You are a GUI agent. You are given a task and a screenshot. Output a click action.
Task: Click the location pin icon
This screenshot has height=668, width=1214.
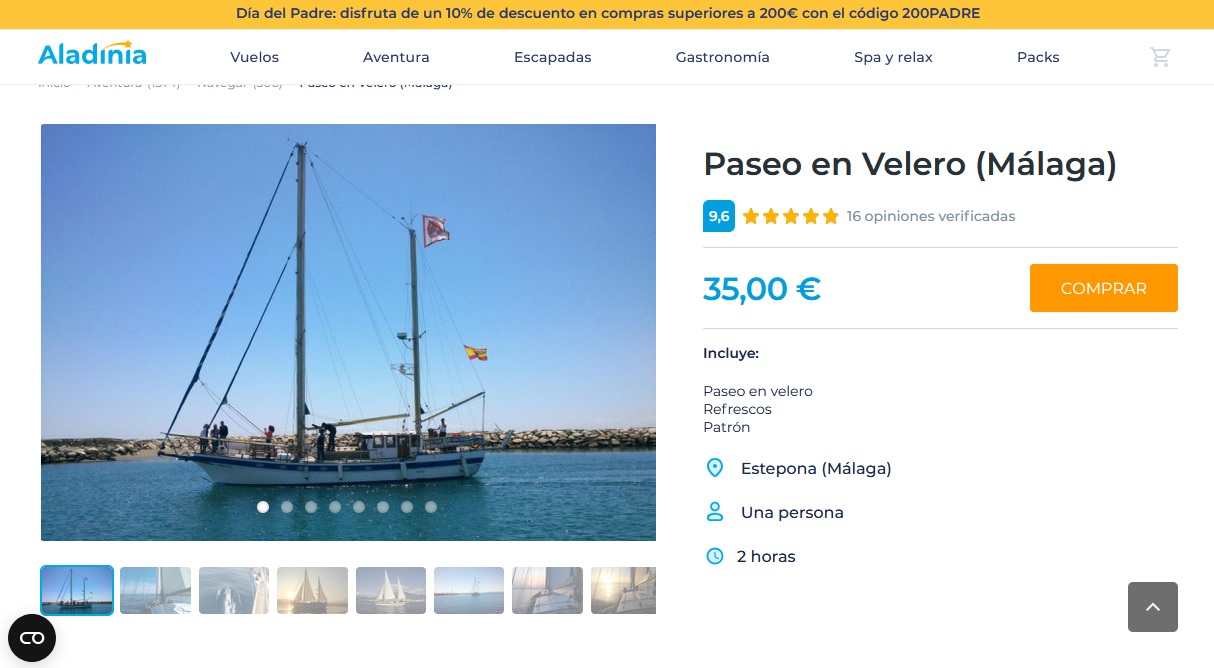(715, 468)
